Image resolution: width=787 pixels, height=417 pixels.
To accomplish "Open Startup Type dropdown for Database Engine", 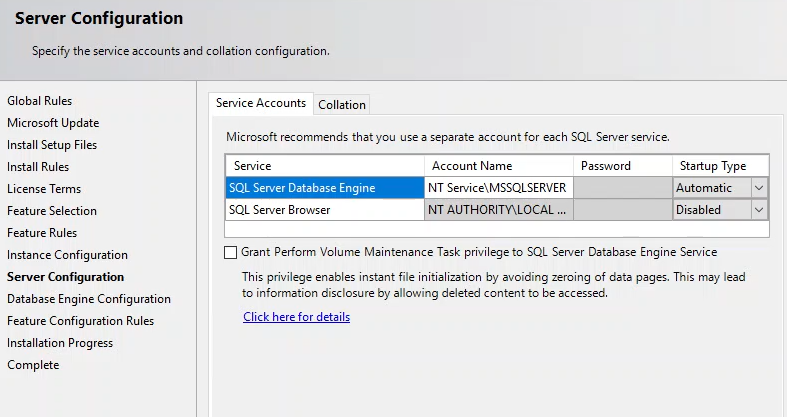I will 759,188.
